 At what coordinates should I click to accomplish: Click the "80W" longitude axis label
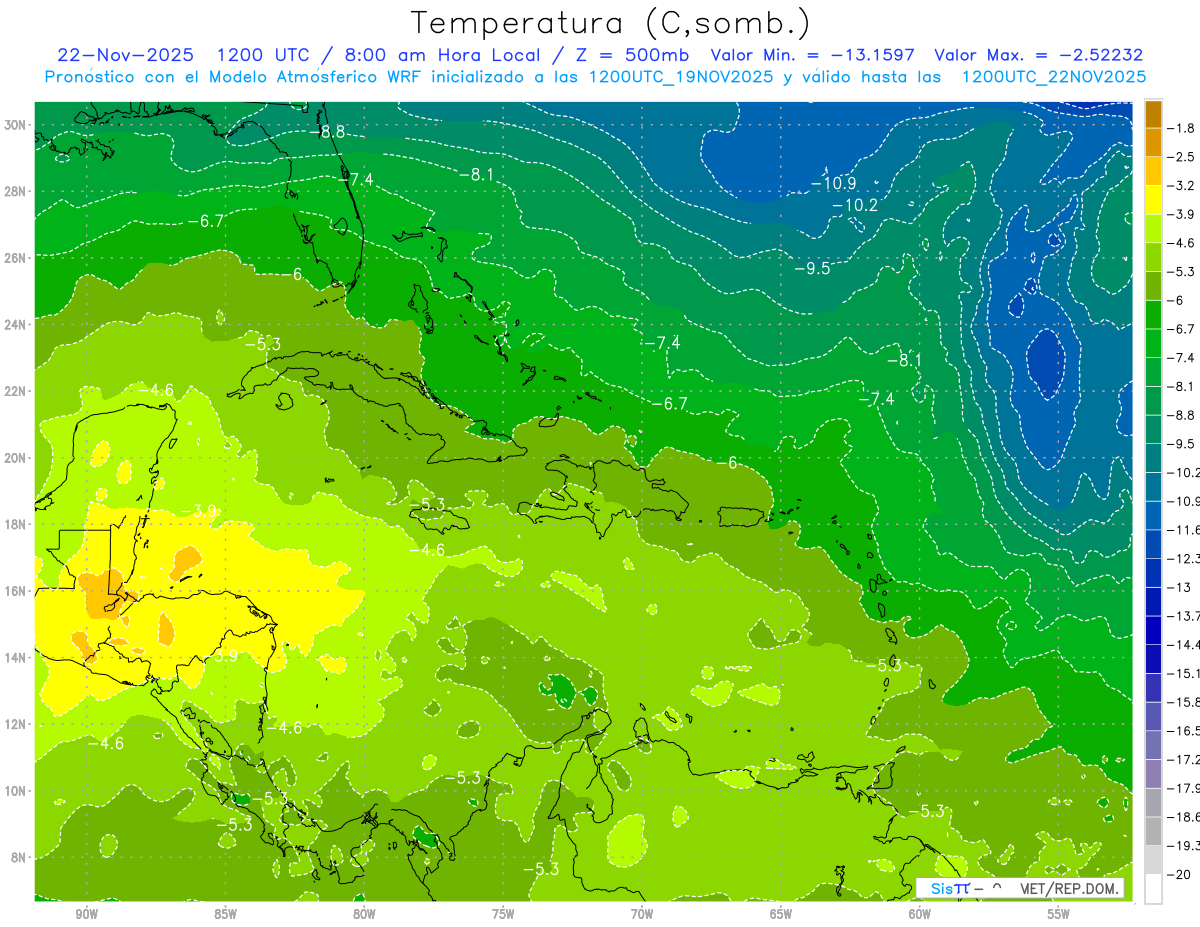364,914
